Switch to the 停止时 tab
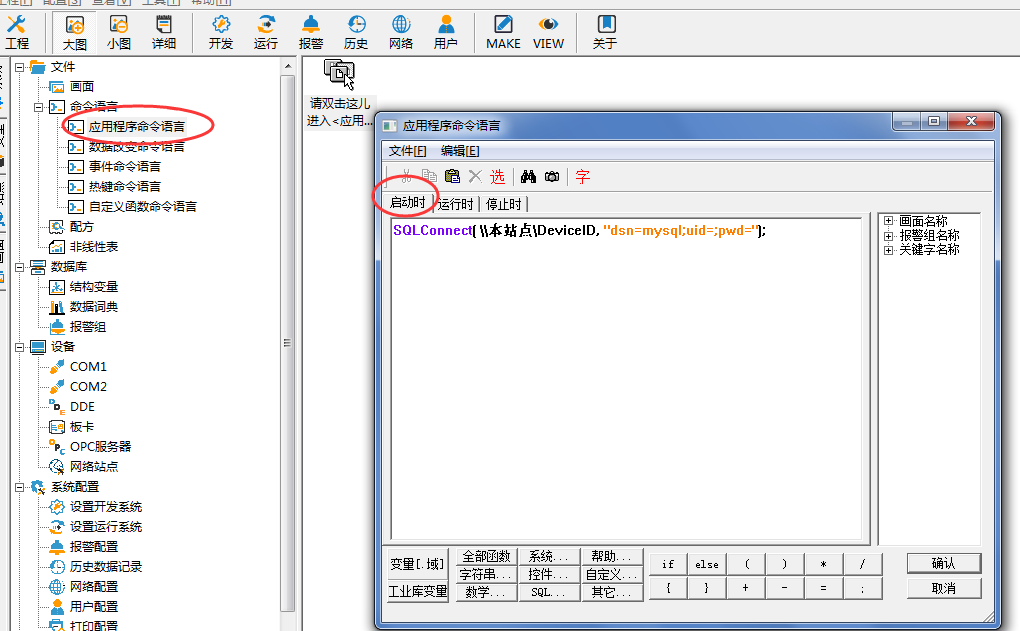 point(503,204)
